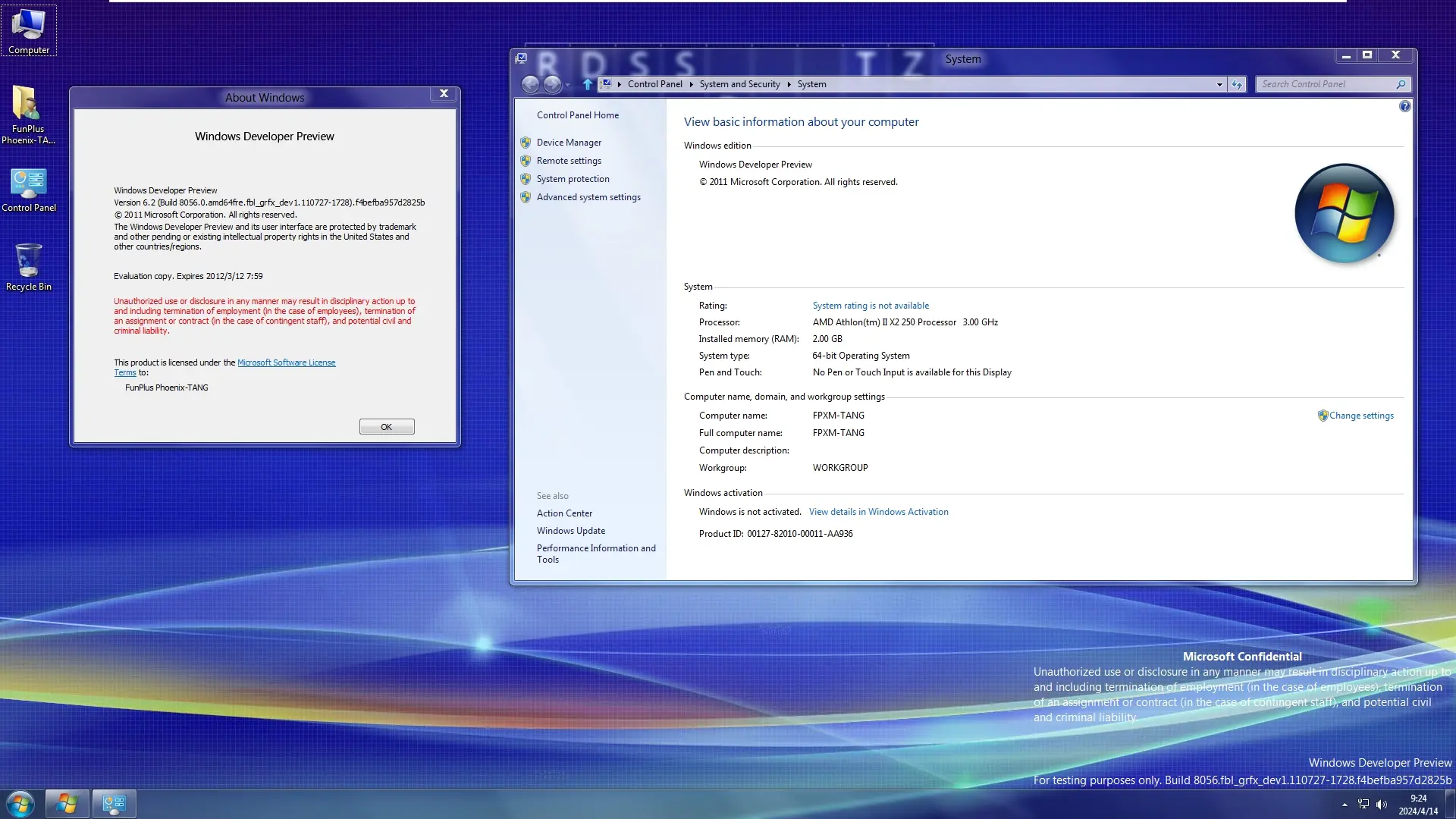Click the Start orb on the taskbar

pyautogui.click(x=20, y=804)
